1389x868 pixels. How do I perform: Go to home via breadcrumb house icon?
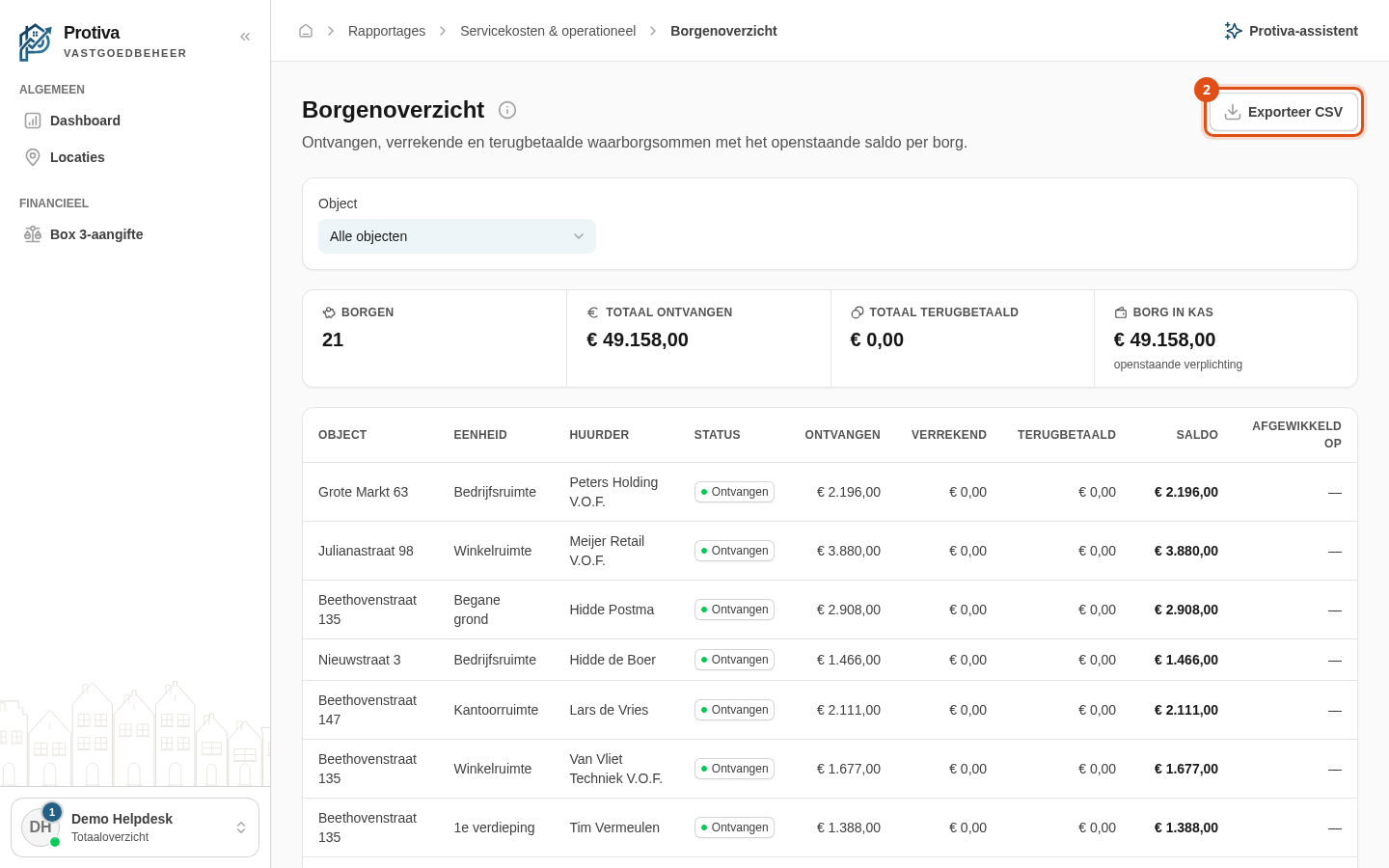tap(306, 31)
